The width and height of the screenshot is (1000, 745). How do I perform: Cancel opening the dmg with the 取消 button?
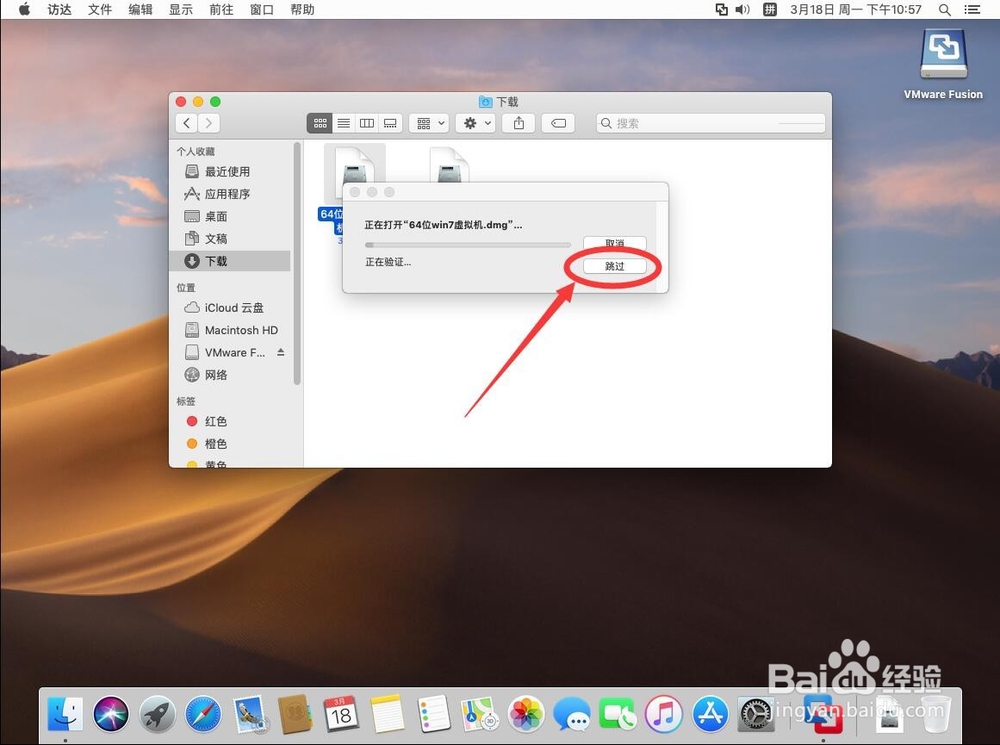613,243
